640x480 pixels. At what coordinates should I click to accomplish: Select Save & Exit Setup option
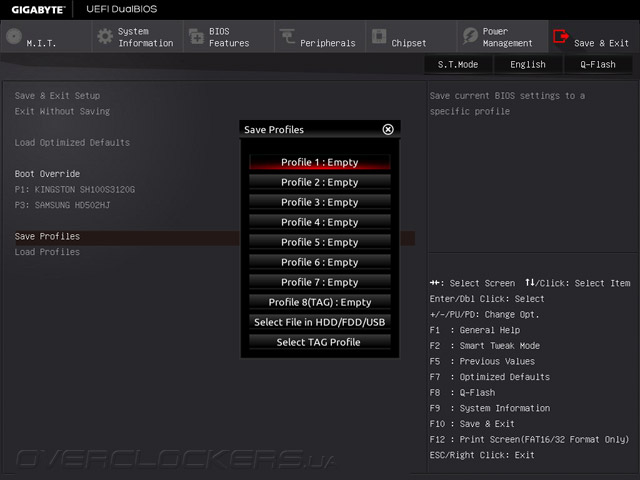point(57,96)
